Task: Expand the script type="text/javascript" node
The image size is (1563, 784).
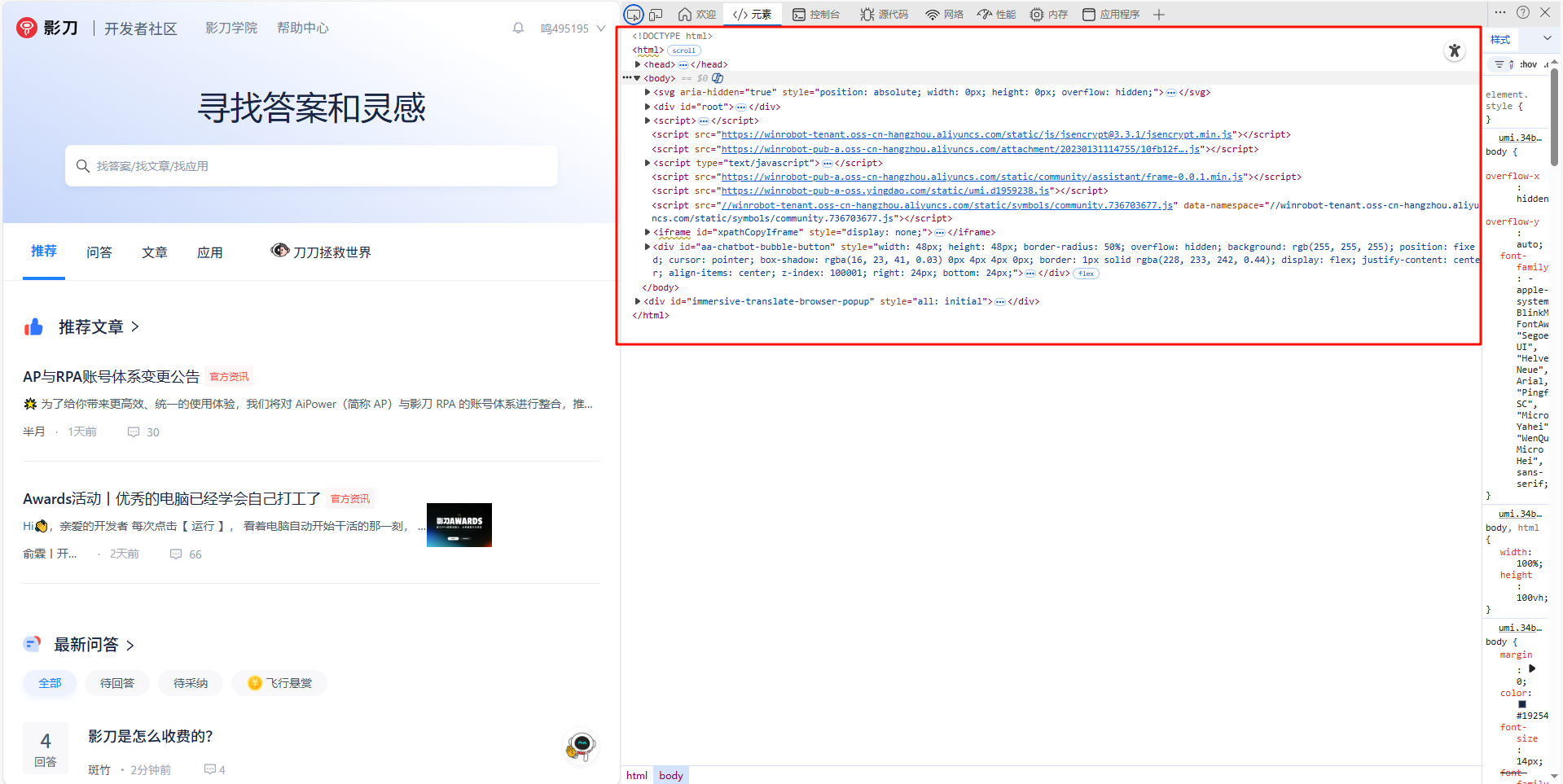Action: pyautogui.click(x=648, y=163)
